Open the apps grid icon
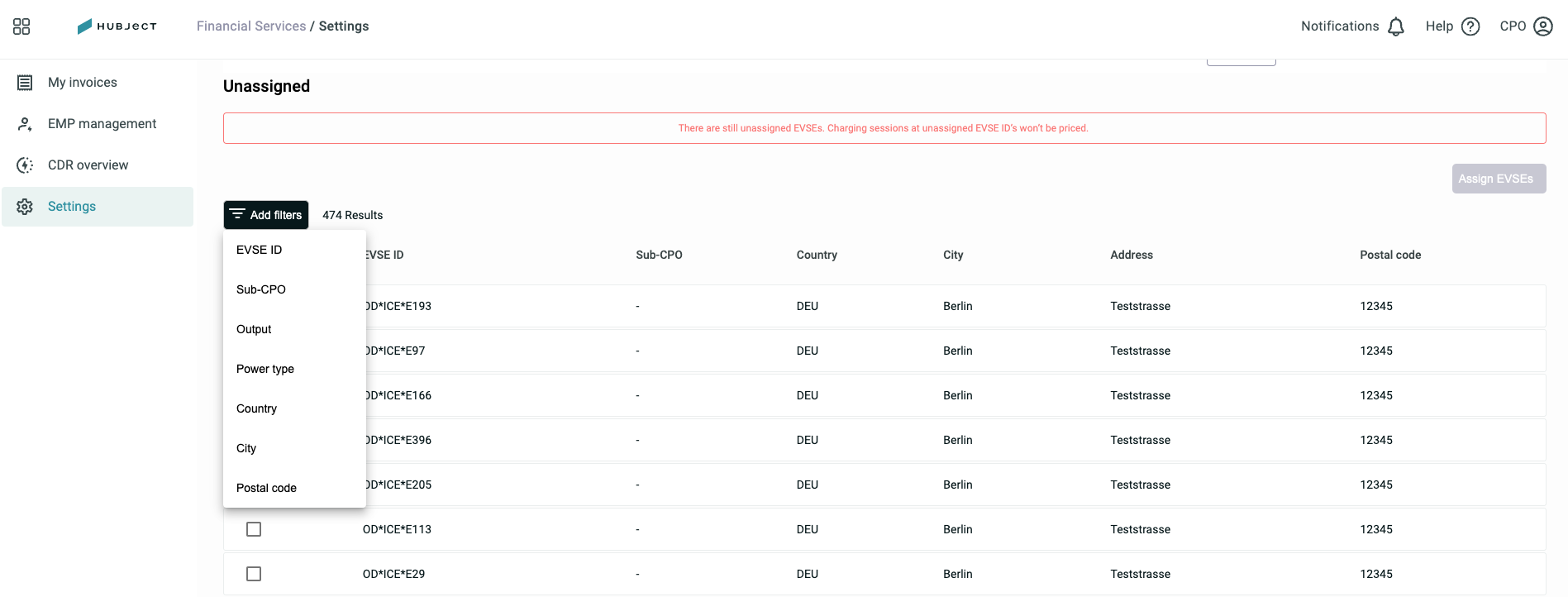Viewport: 1568px width, 597px height. tap(21, 26)
